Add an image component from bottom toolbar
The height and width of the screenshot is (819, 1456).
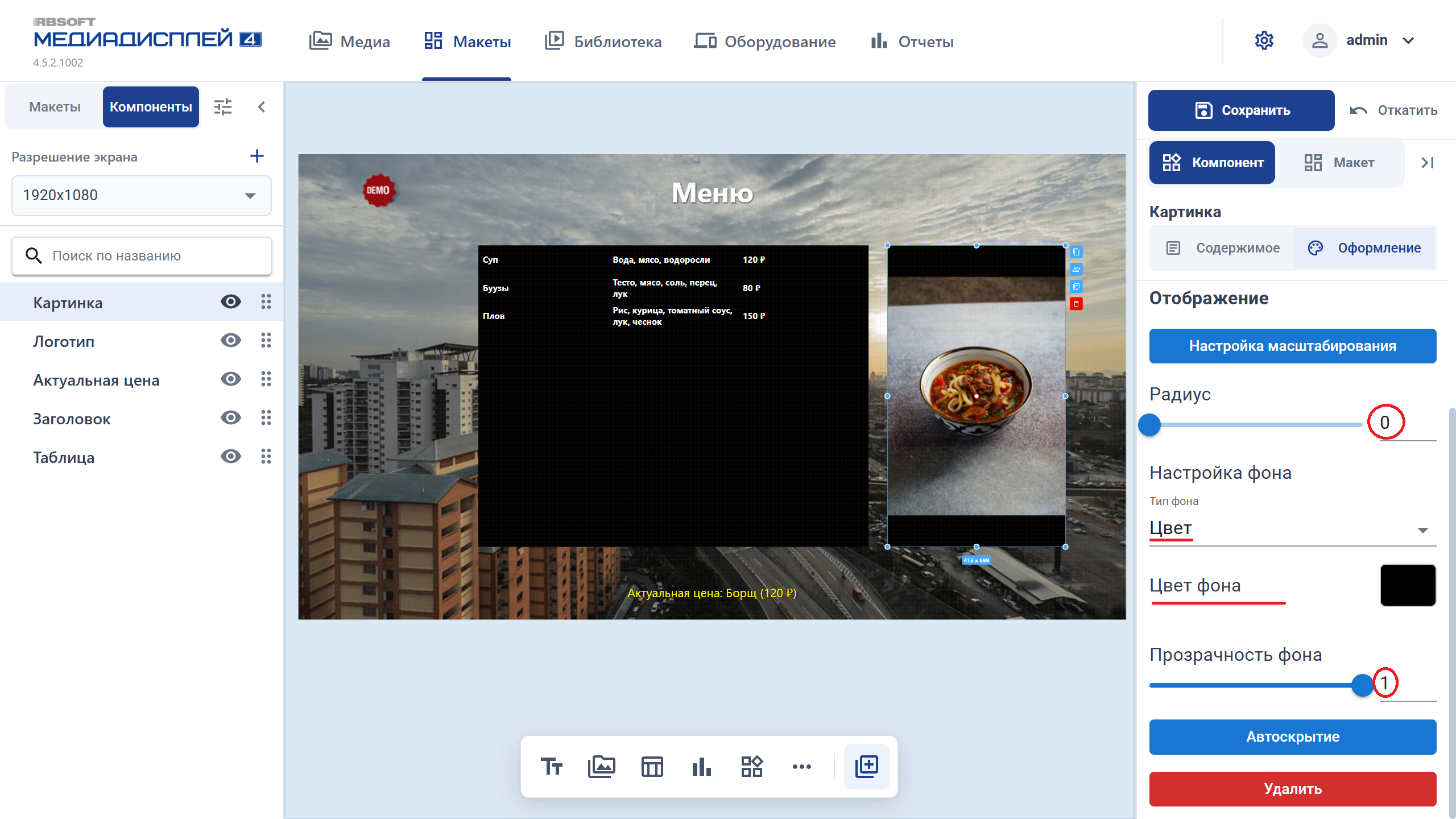tap(602, 767)
